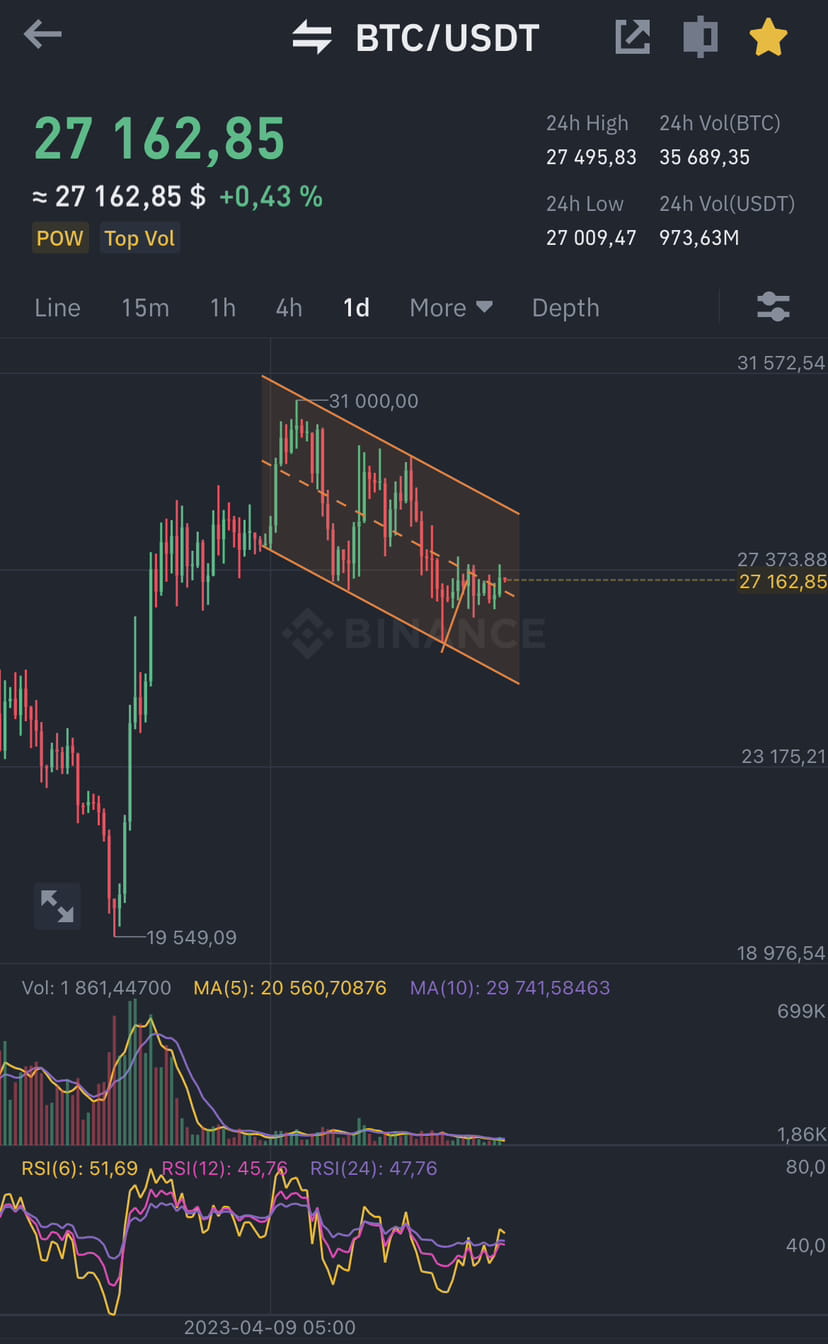Click the POW category tag

[x=60, y=238]
